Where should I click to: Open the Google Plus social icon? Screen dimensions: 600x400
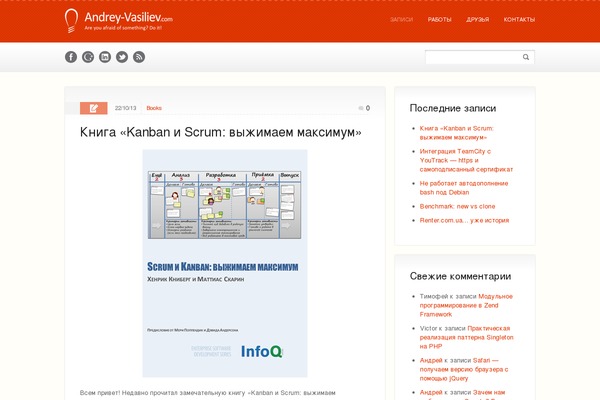coord(88,57)
